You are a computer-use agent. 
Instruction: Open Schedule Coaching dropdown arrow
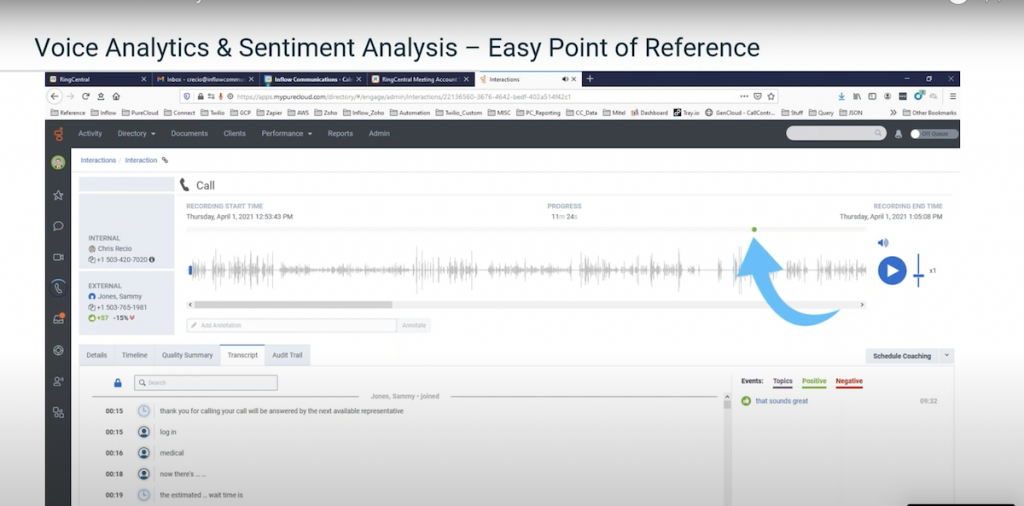coord(947,355)
